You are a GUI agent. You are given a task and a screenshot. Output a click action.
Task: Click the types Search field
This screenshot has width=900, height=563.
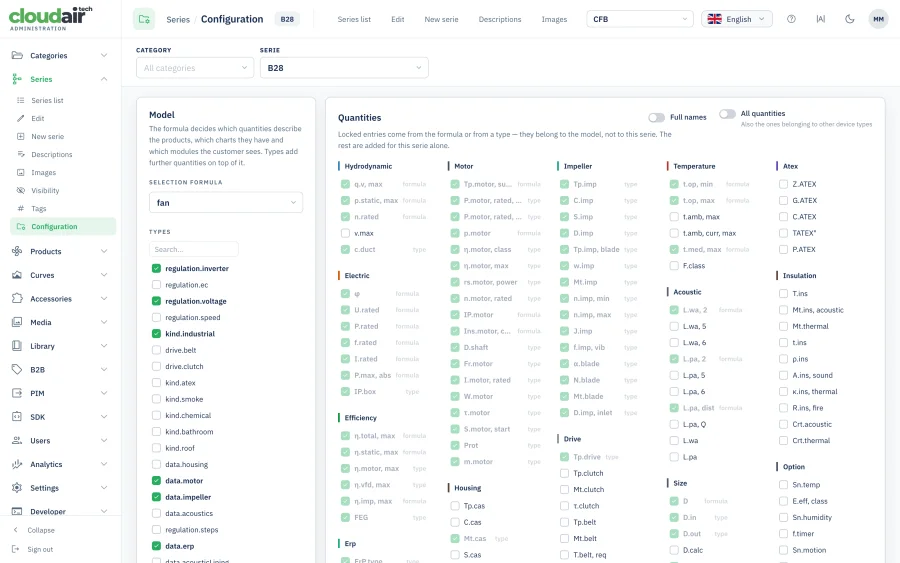click(x=193, y=249)
